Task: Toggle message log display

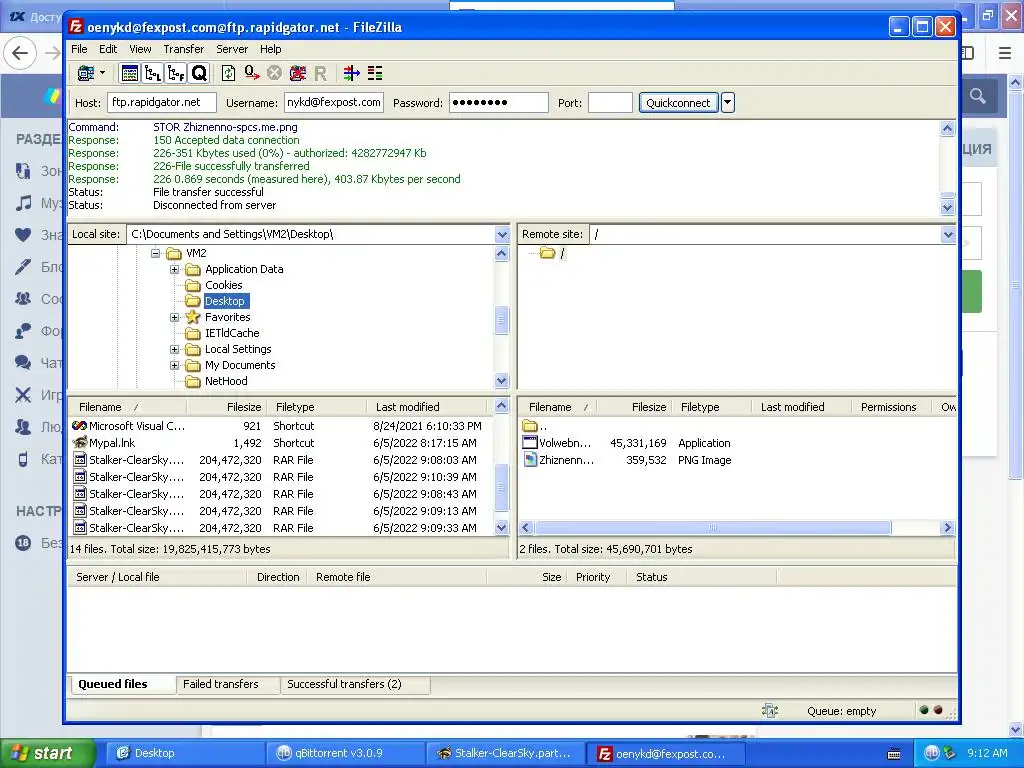Action: point(129,73)
